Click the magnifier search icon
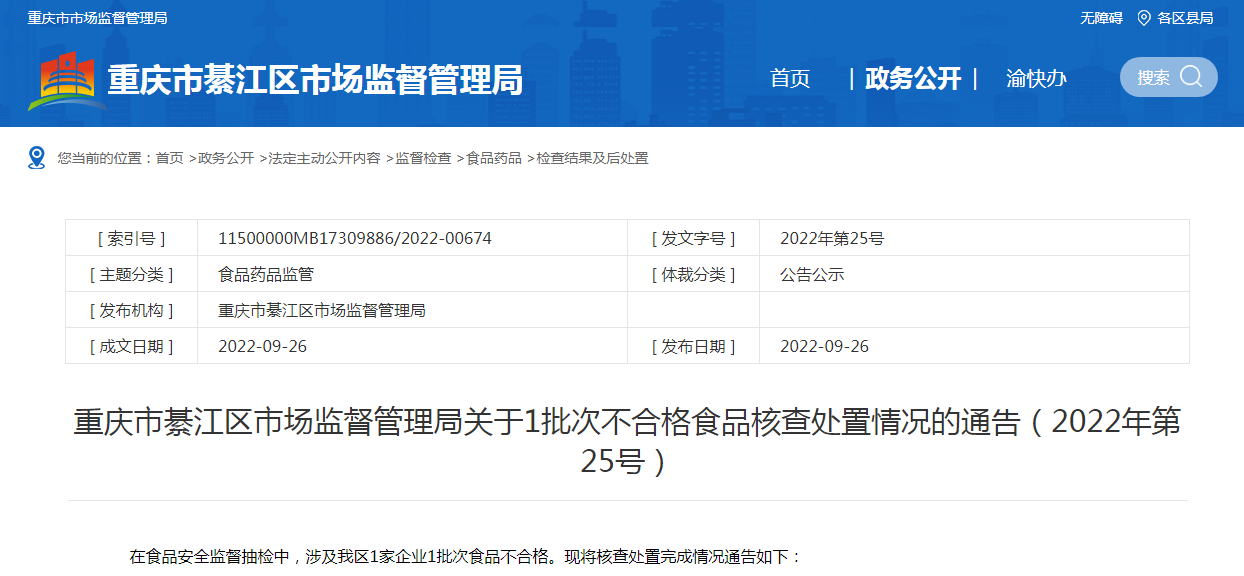This screenshot has height=576, width=1244. tap(1191, 77)
